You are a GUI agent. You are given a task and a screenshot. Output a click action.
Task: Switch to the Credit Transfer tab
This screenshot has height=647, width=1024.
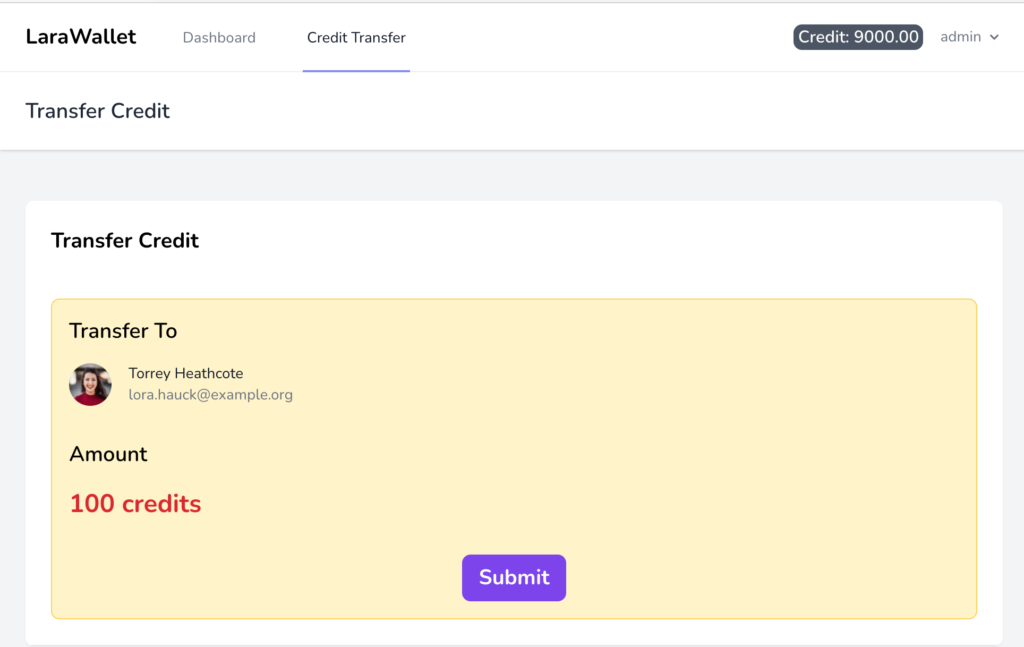(x=356, y=38)
